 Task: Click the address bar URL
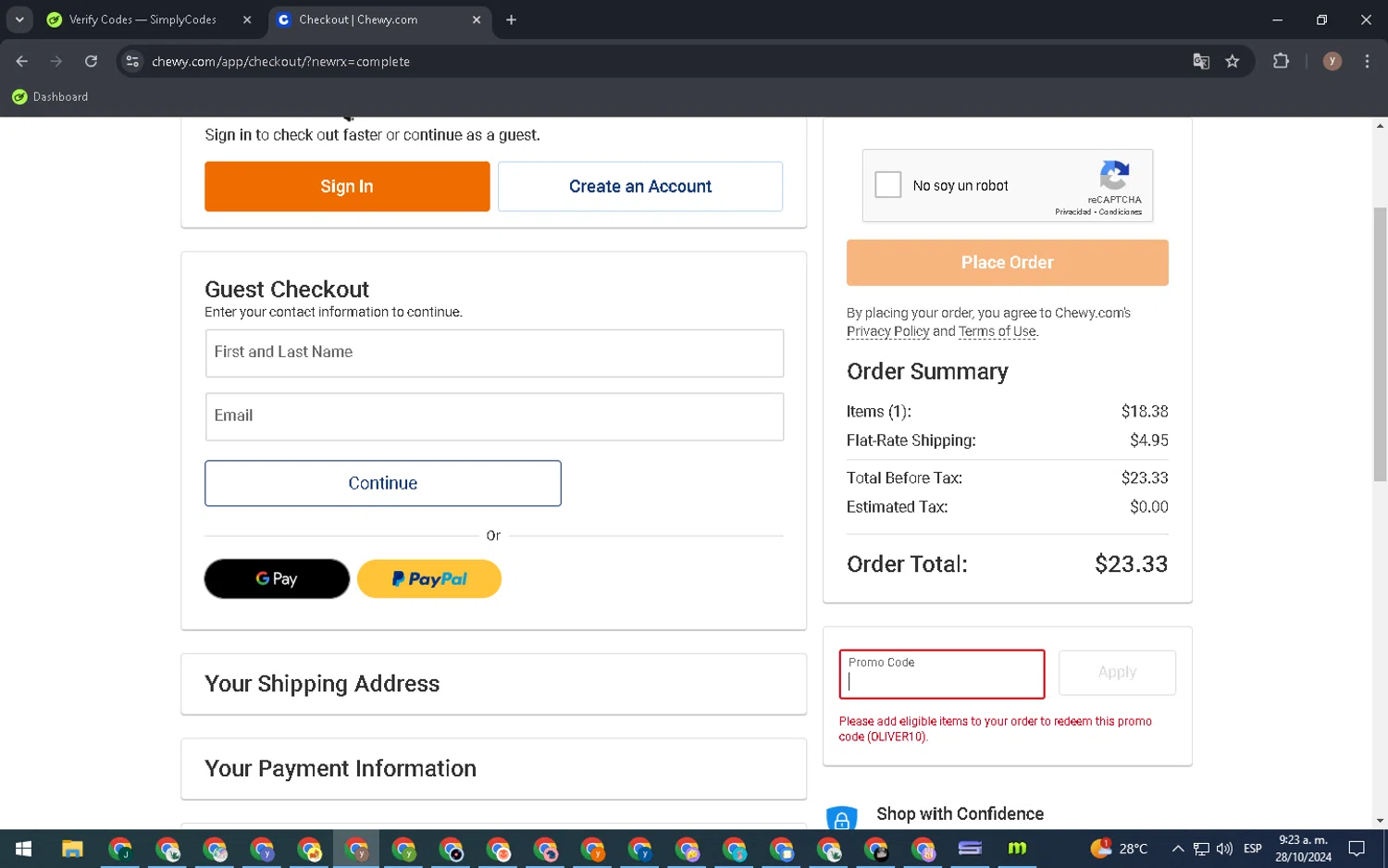tap(280, 61)
